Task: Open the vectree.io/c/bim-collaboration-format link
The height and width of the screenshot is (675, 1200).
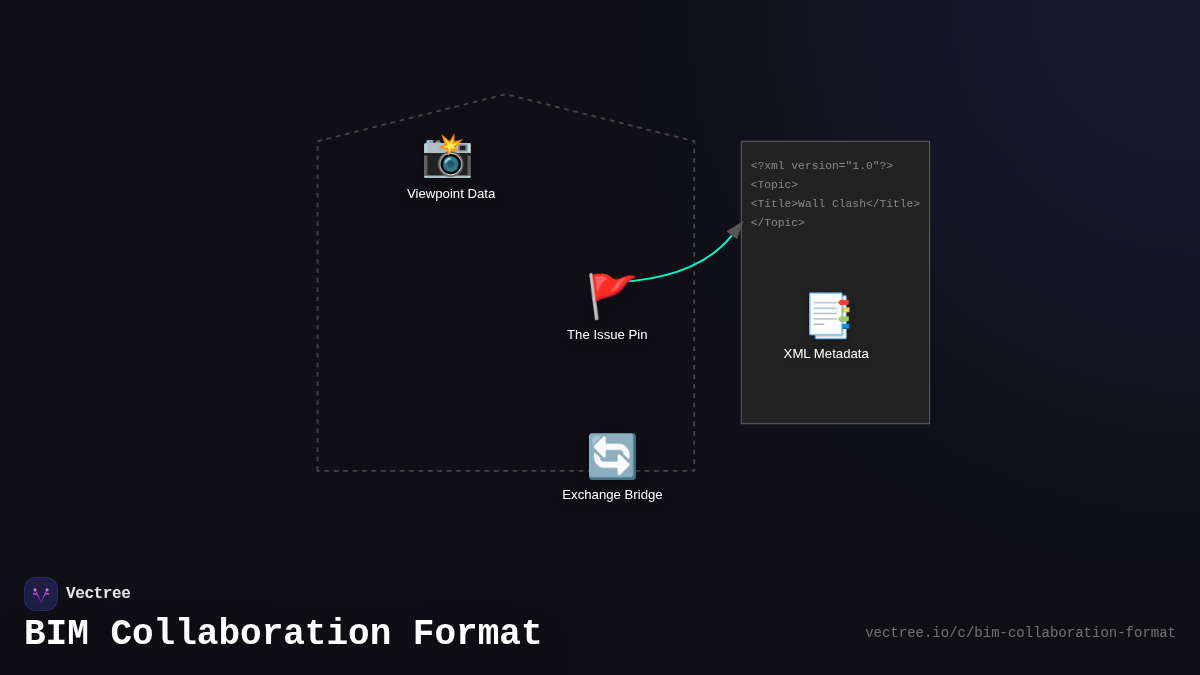Action: pos(1020,632)
